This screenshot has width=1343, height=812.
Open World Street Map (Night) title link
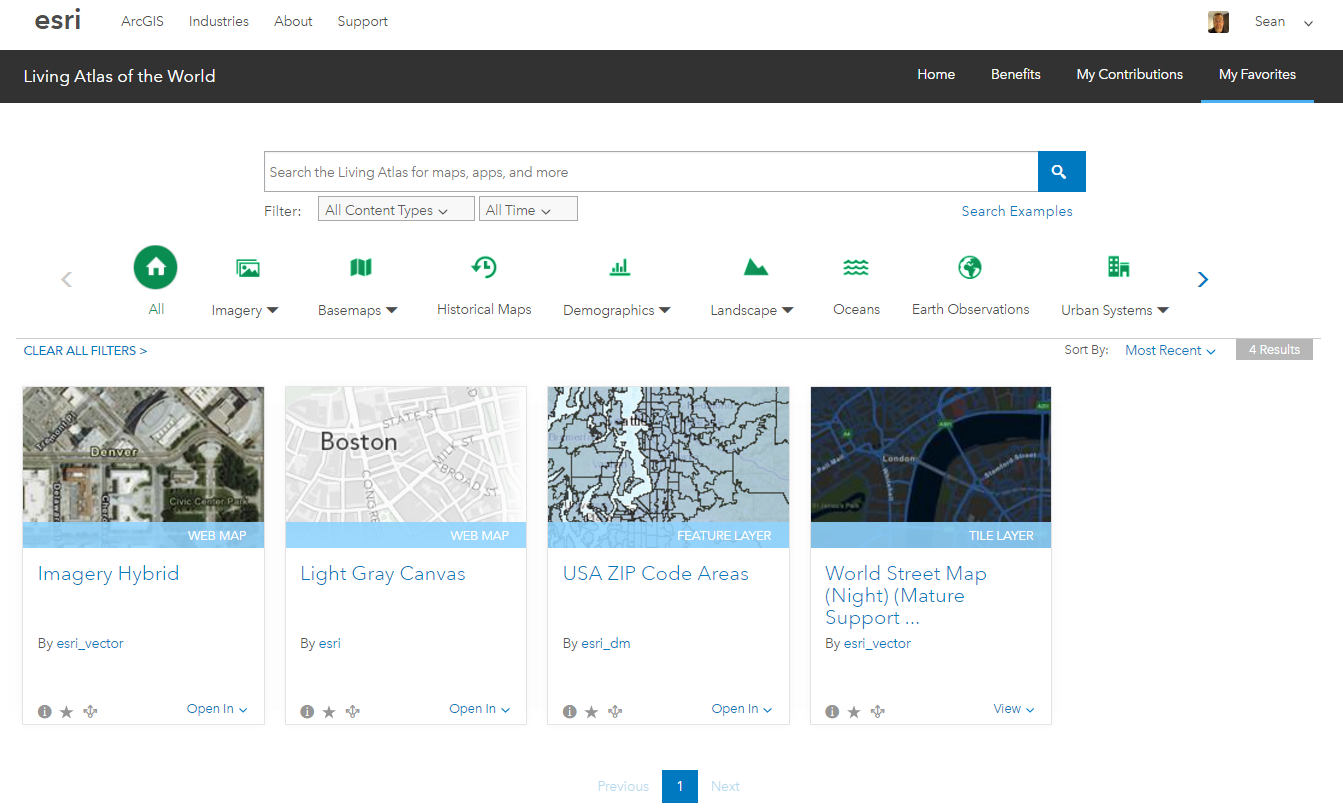[x=906, y=595]
